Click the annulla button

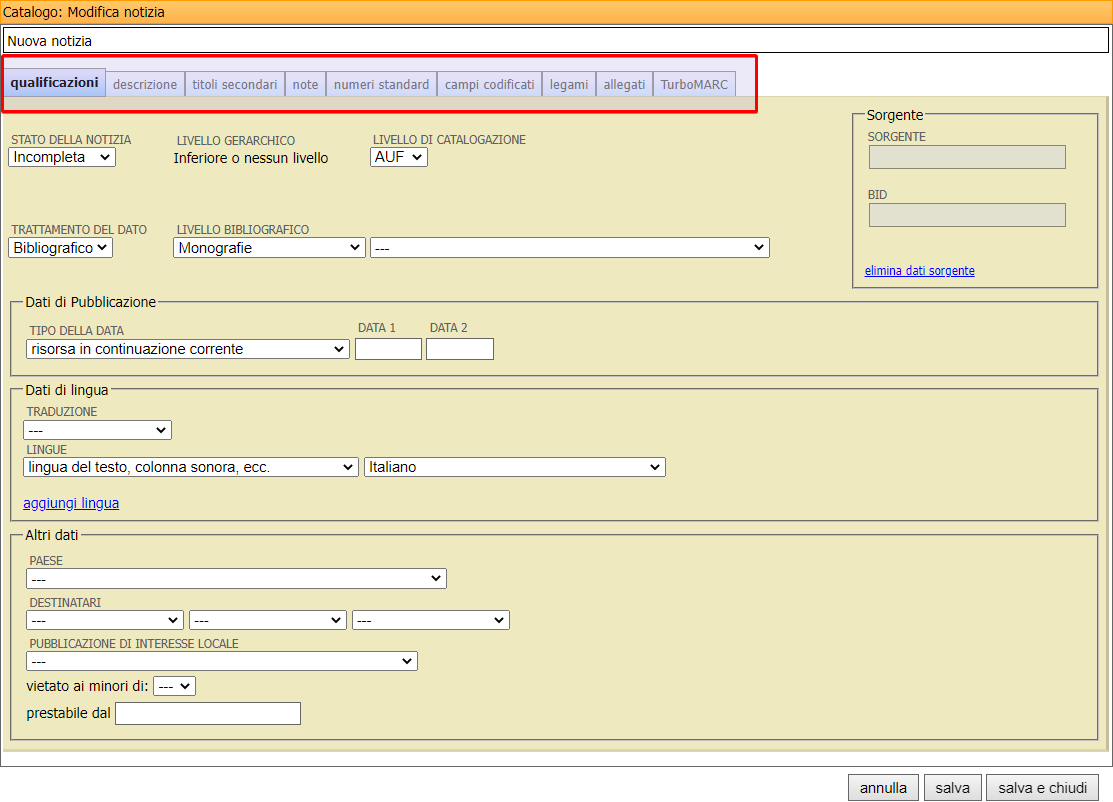tap(883, 788)
